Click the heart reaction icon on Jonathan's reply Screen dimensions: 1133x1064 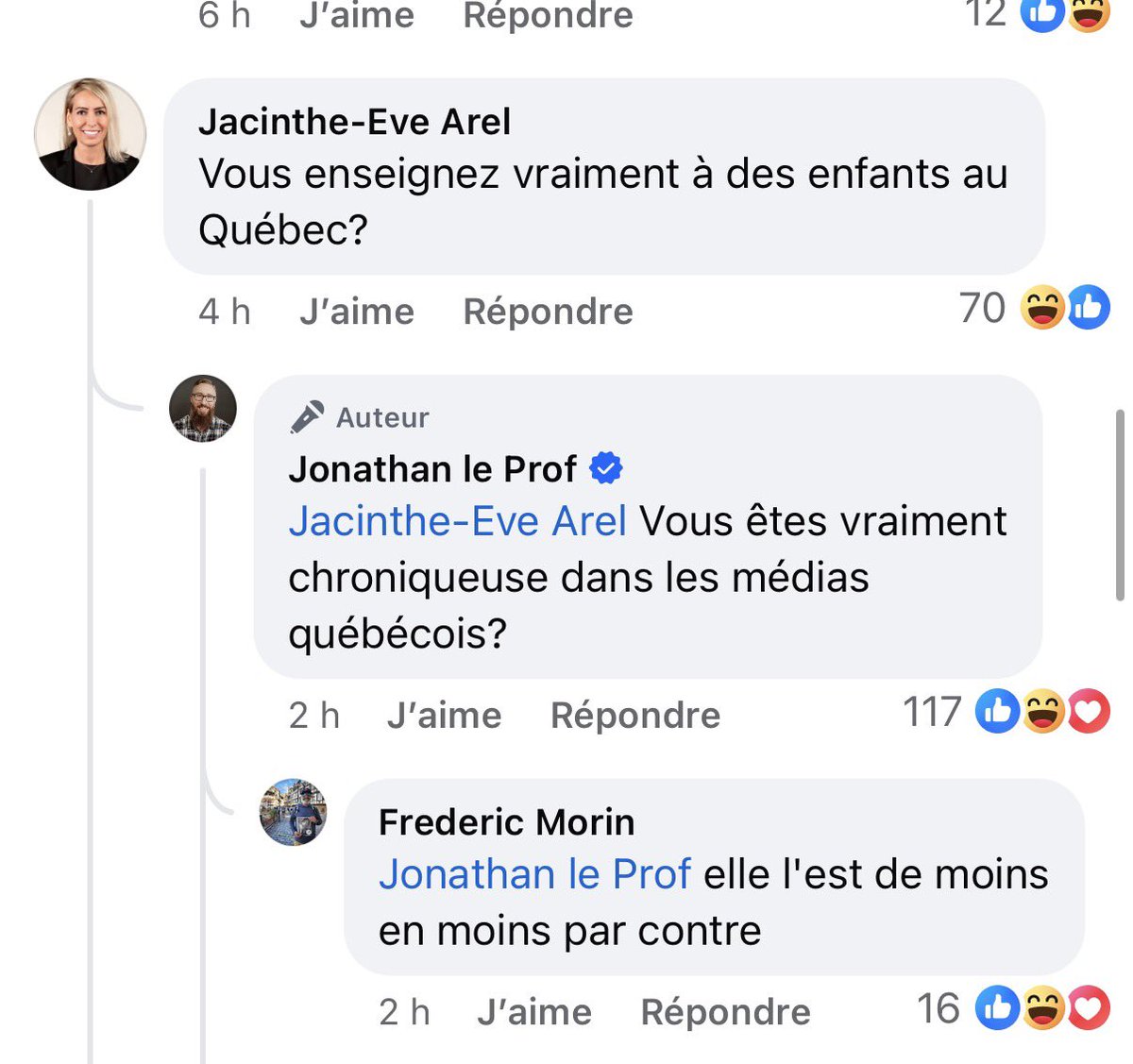(x=1088, y=713)
